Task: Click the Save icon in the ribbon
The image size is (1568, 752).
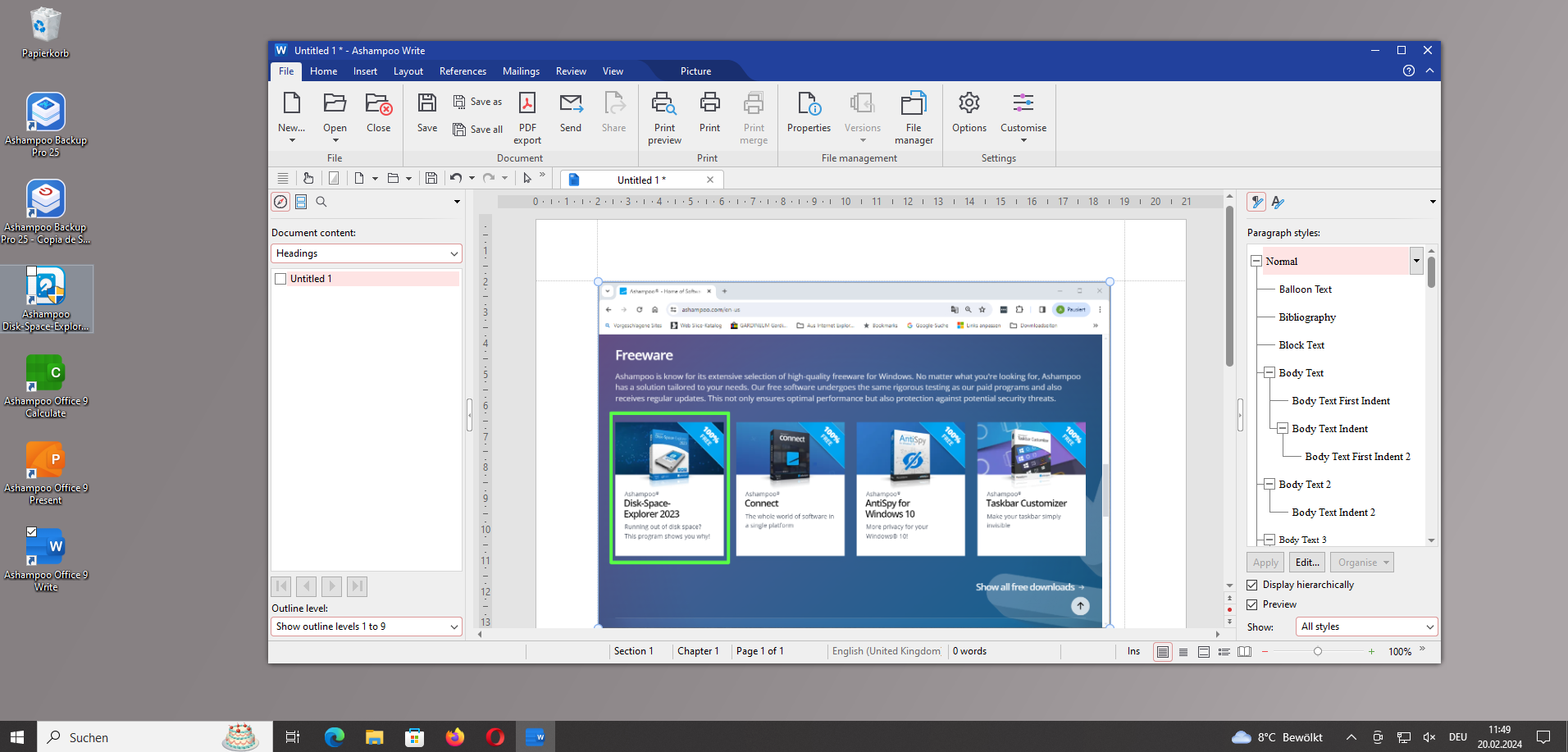Action: coord(426,103)
